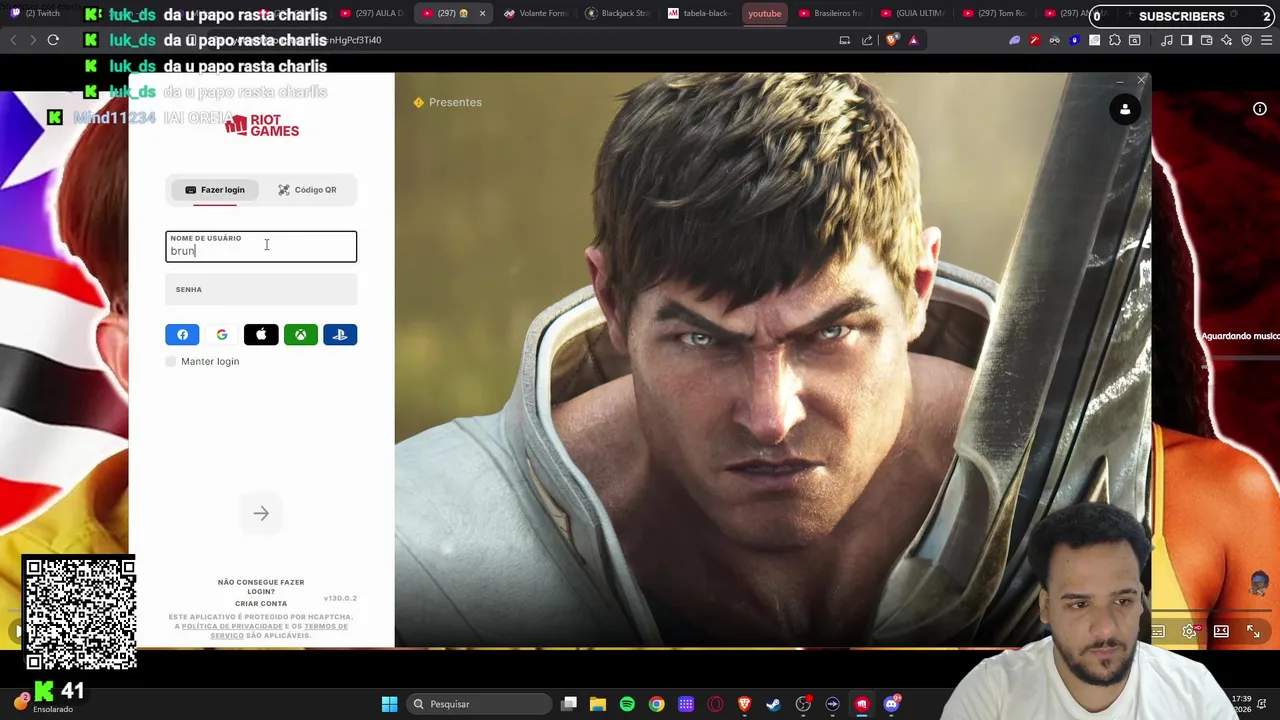Switch to the Twitch browser tab
This screenshot has width=1280, height=720.
coord(37,13)
